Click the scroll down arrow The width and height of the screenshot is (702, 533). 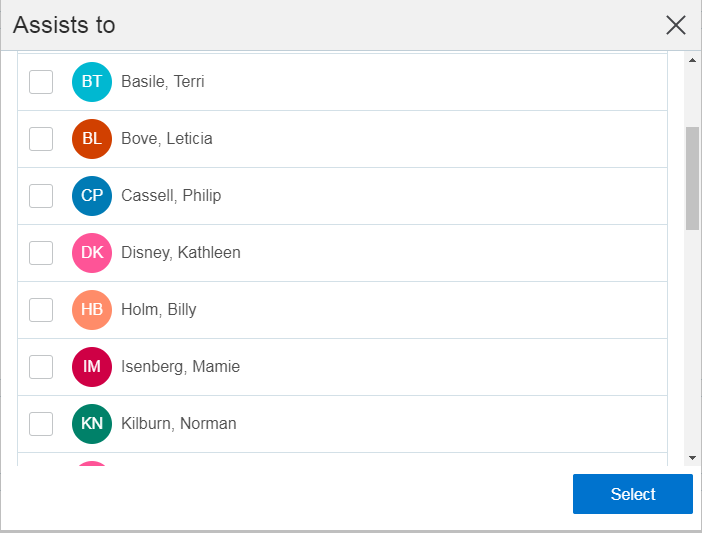pos(692,457)
